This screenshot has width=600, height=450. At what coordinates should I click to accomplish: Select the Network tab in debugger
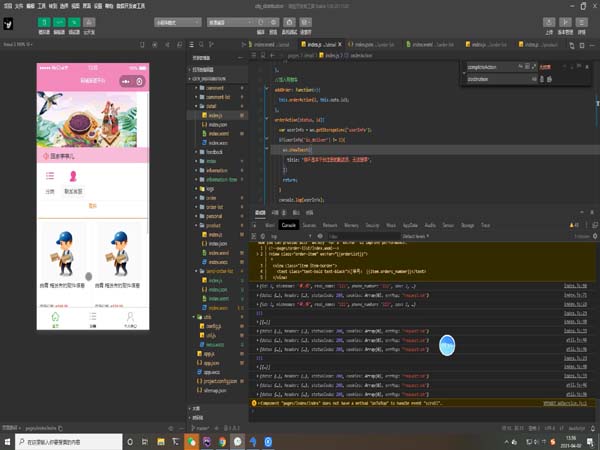[x=329, y=226]
